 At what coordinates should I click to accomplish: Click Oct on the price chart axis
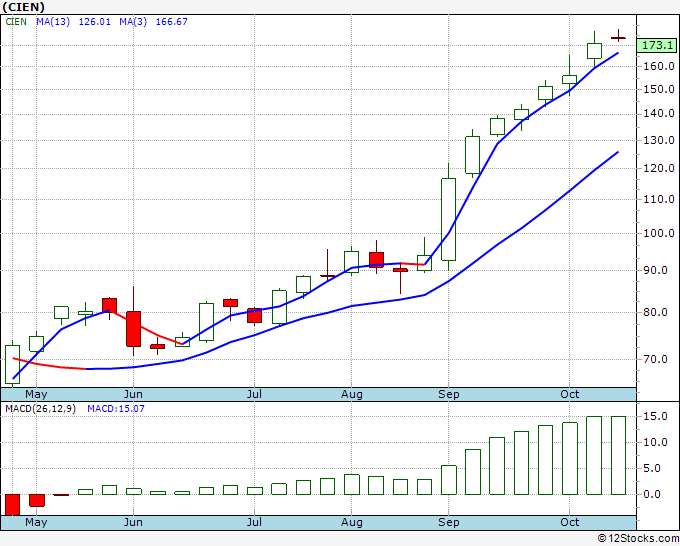tap(569, 394)
